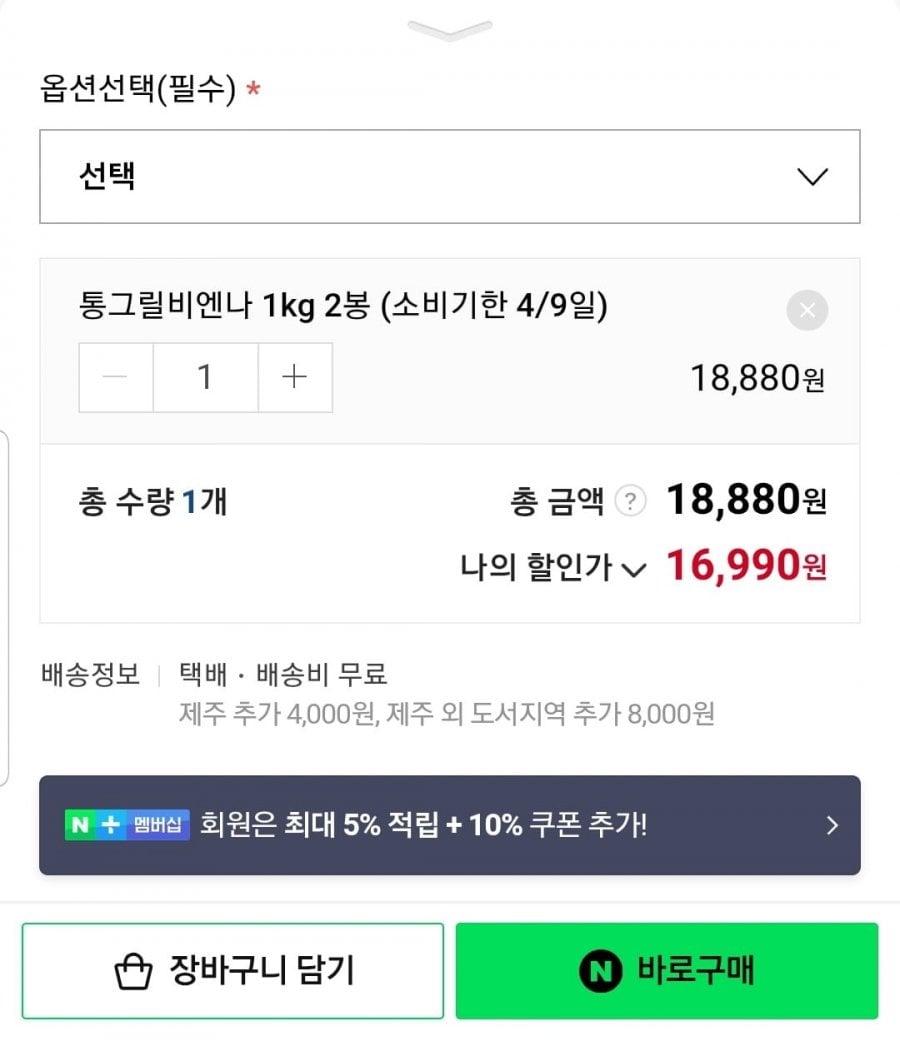Viewport: 900px width, 1041px height.
Task: Expand the 나의 할인가 discount details
Action: pos(633,569)
